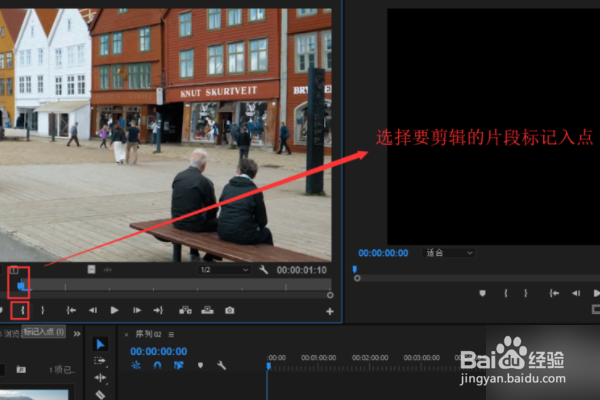Click Drag Audio Only waveform icon
Screen dimensions: 600x400
tap(108, 270)
